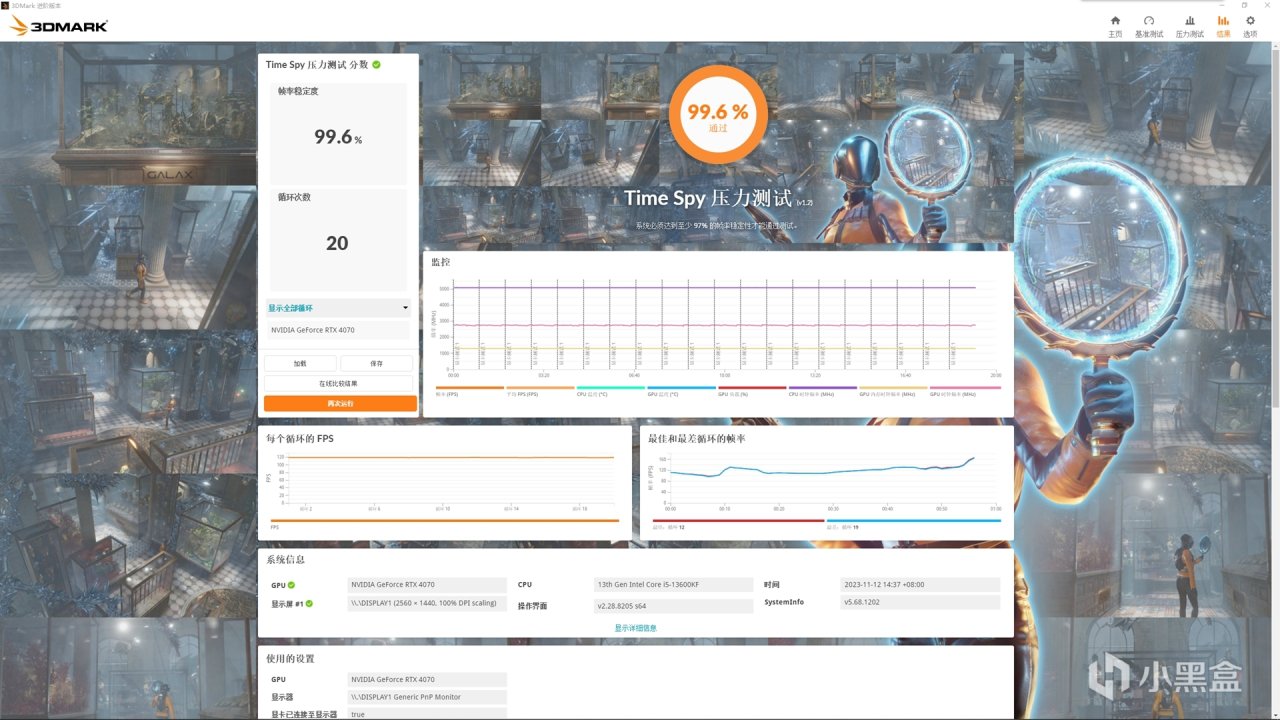Select the 结果 results tab

point(1223,26)
